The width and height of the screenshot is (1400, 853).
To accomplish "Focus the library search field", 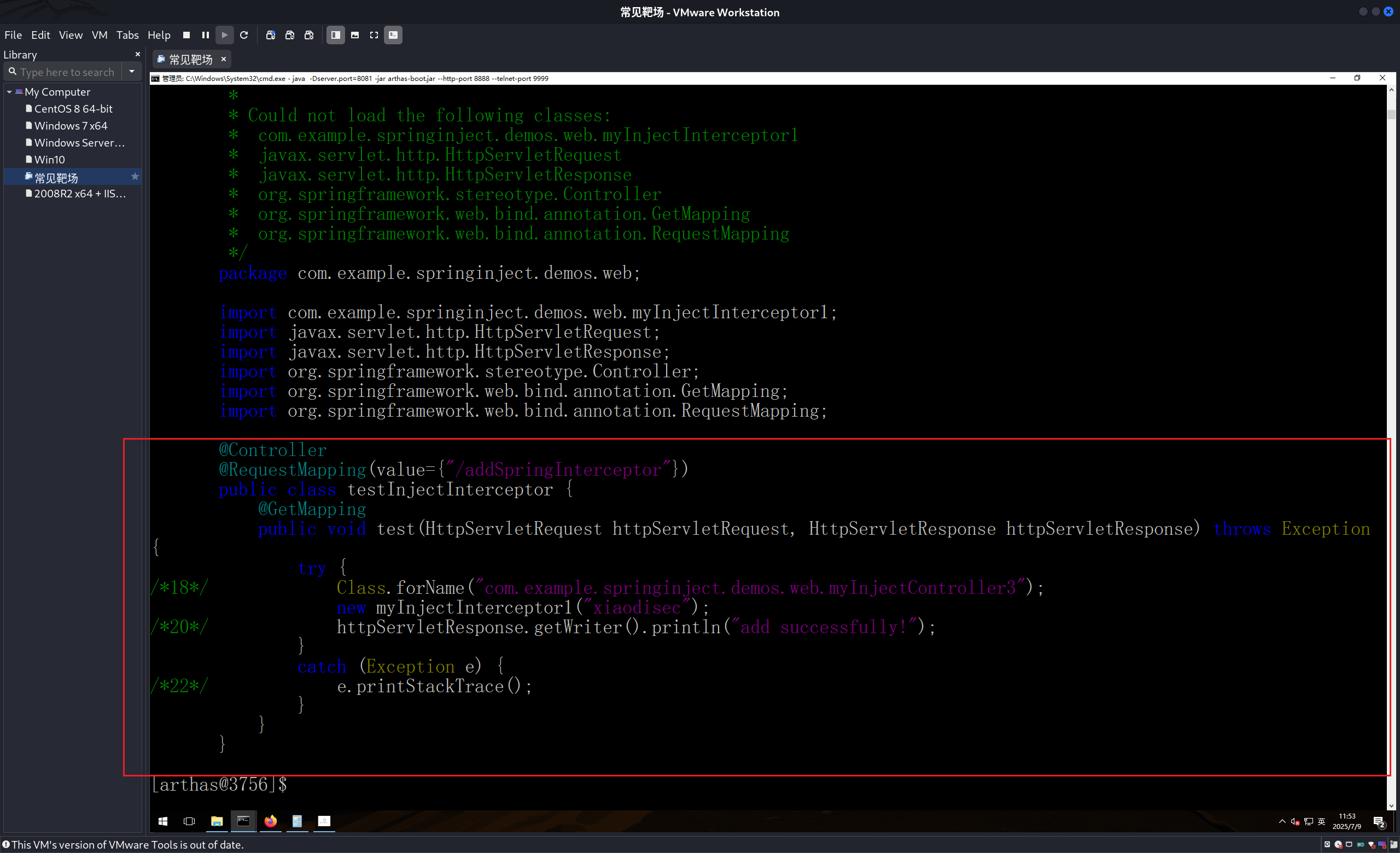I will [x=67, y=72].
